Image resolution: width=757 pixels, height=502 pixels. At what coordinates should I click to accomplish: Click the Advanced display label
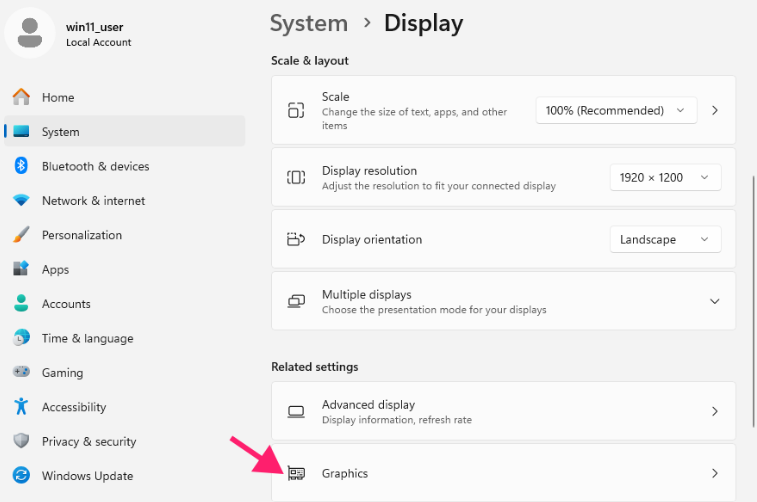368,404
